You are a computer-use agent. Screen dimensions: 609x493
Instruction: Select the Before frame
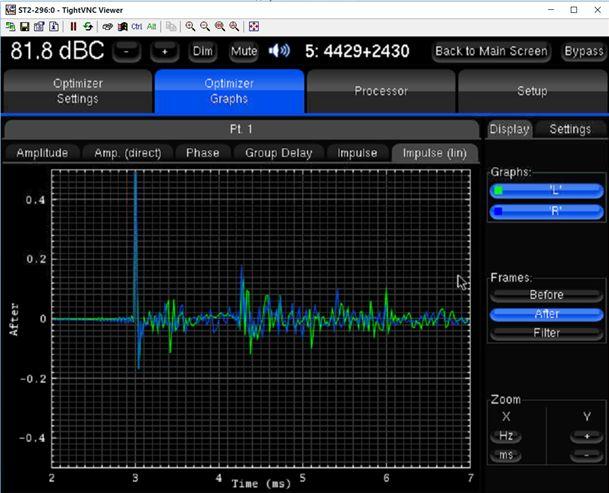coord(546,295)
